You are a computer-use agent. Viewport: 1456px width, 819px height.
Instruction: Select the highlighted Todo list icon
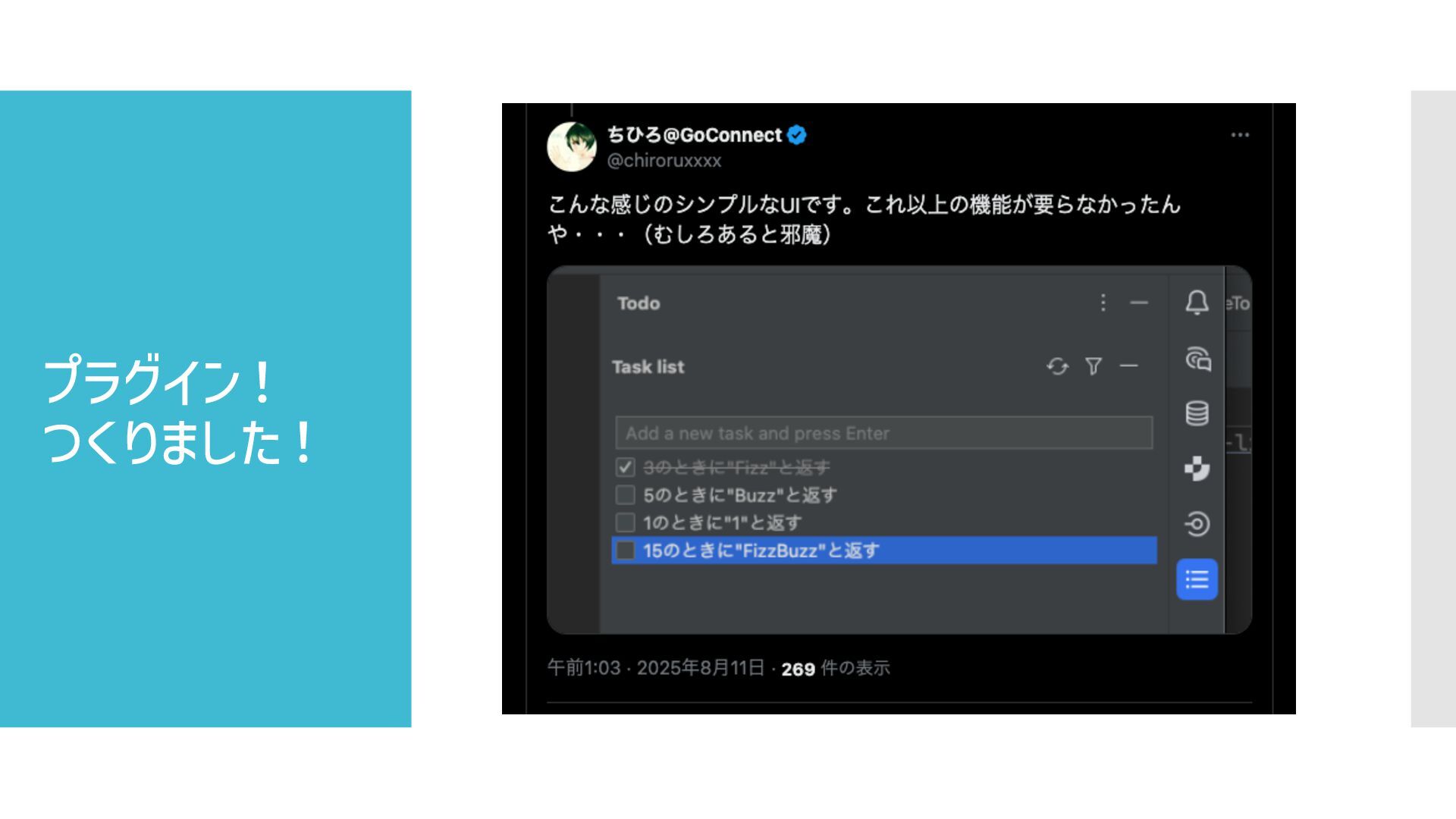1197,580
